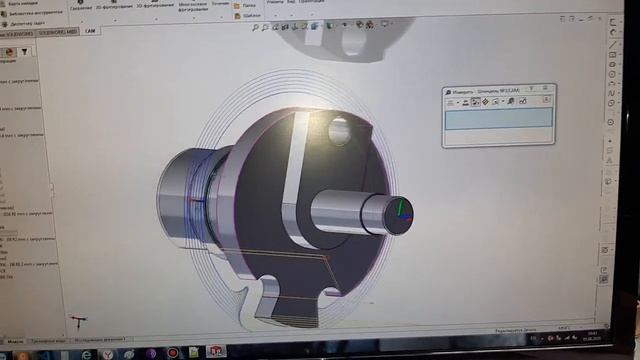This screenshot has height=360, width=640.
Task: Click the red record-button taskbar icon
Action: pyautogui.click(x=173, y=352)
